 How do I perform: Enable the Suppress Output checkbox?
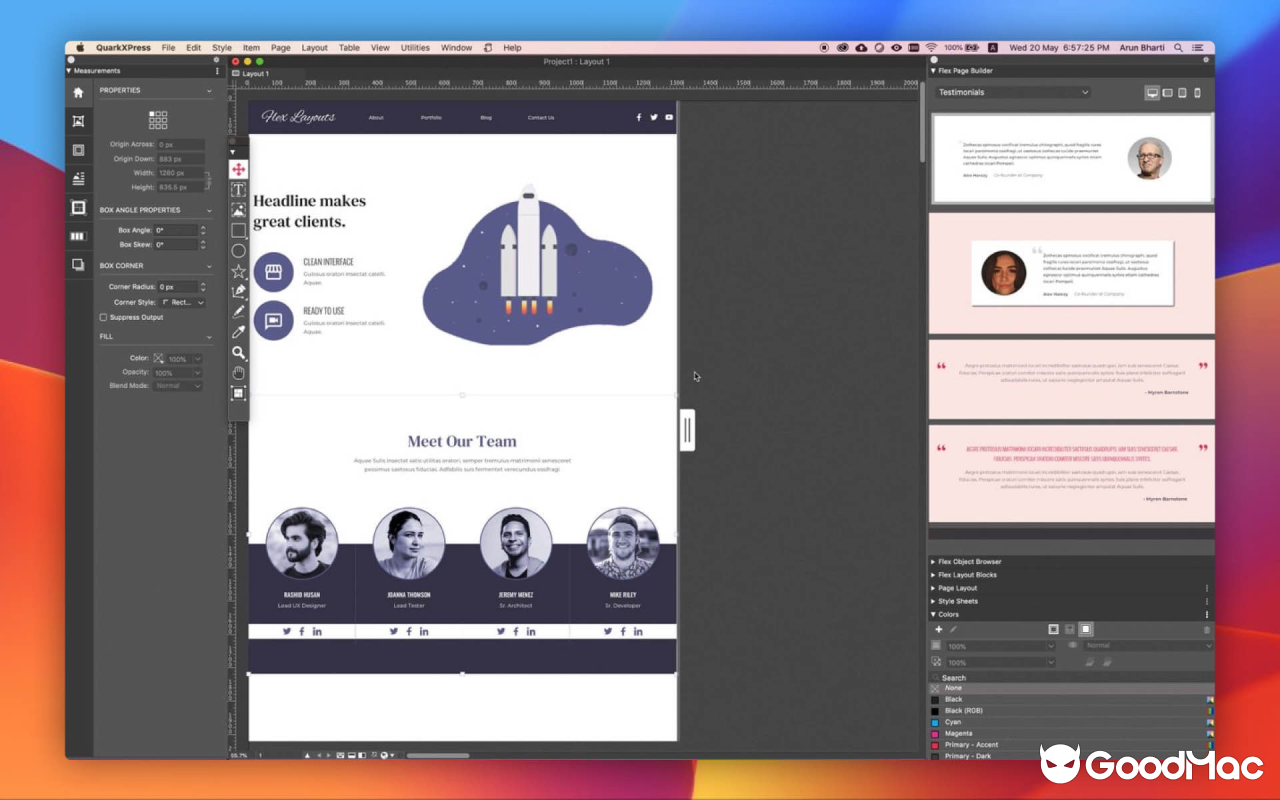103,317
